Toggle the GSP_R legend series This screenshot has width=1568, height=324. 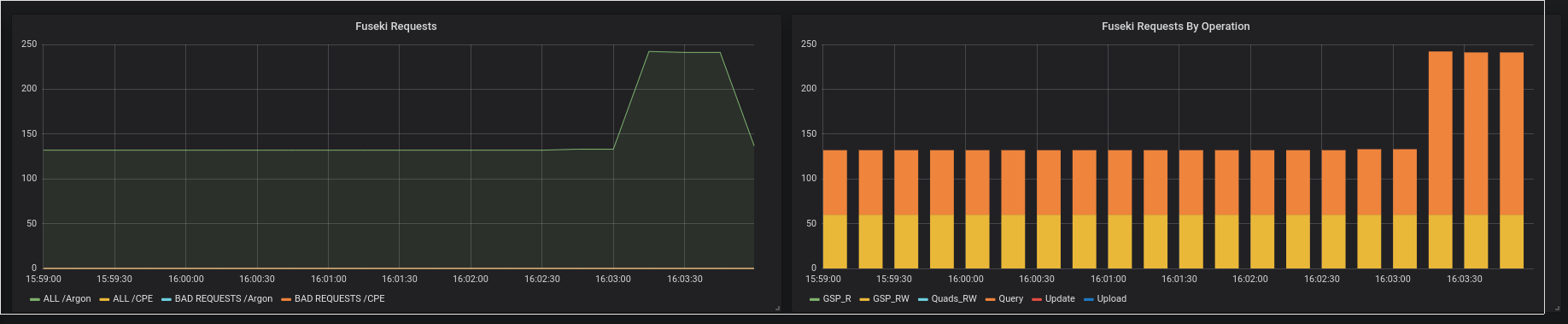click(x=837, y=299)
